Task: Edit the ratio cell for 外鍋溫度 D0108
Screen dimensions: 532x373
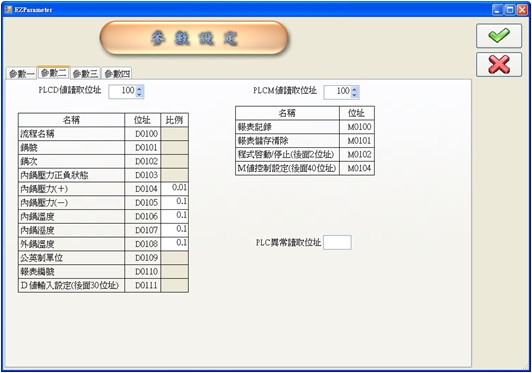Action: click(174, 244)
